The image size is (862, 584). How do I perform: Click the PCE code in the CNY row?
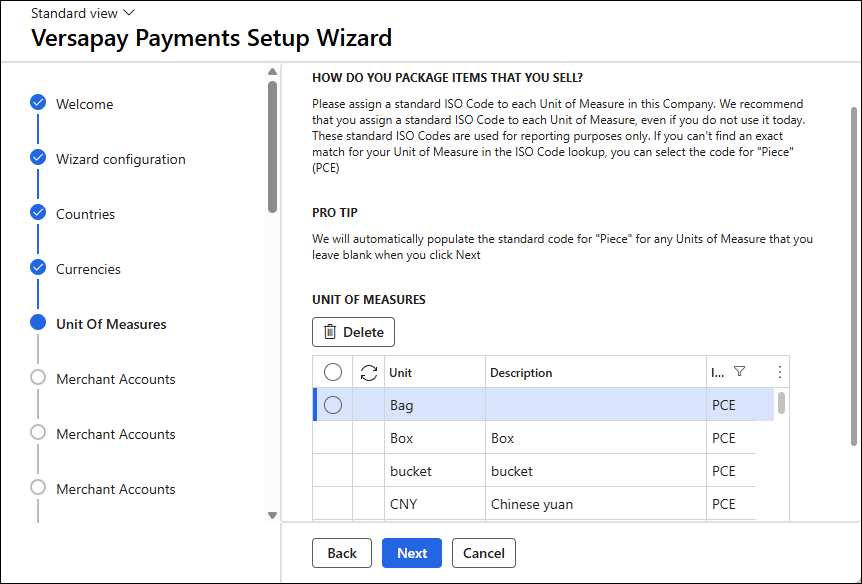tap(723, 504)
